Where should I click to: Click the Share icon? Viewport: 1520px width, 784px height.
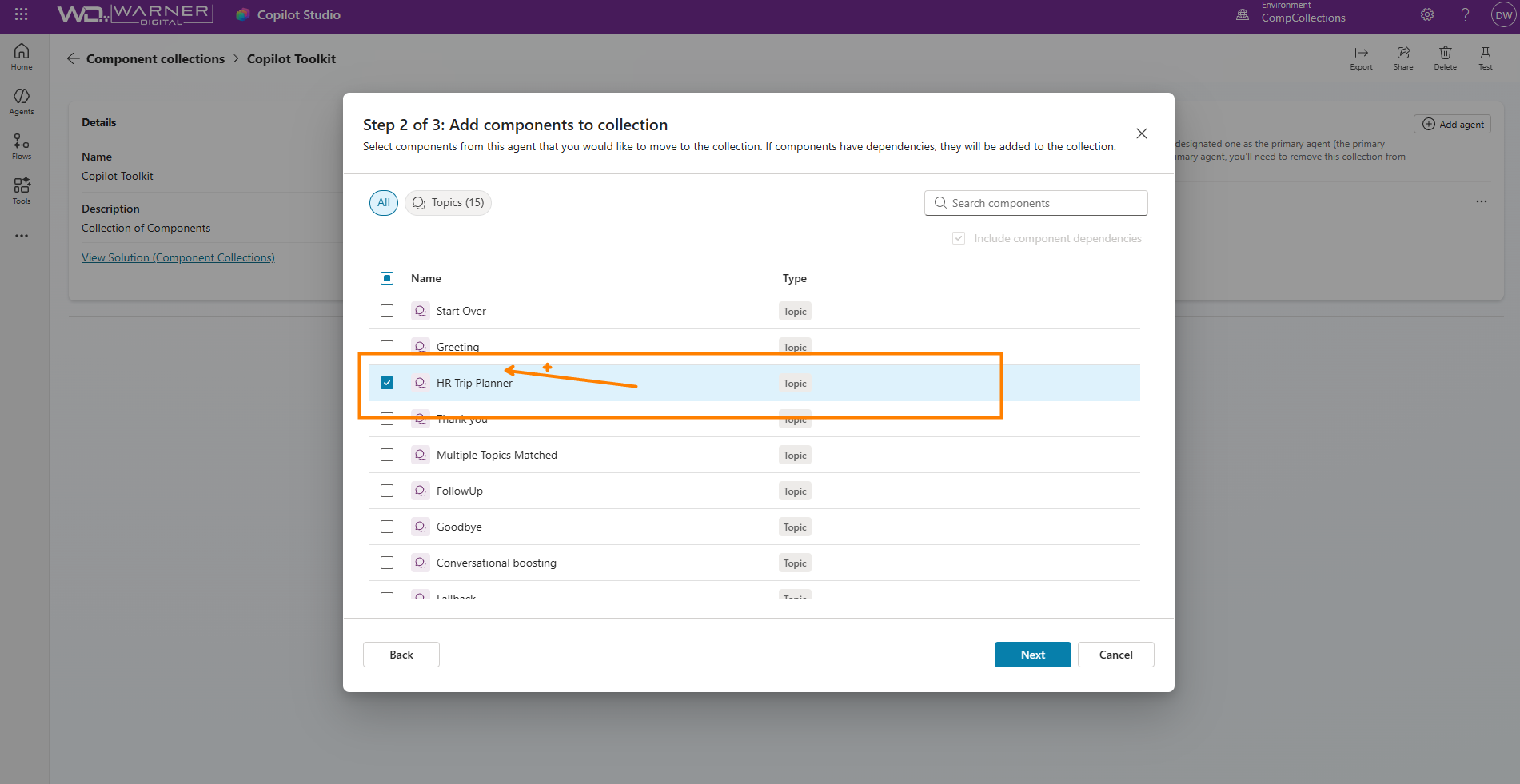(1403, 57)
